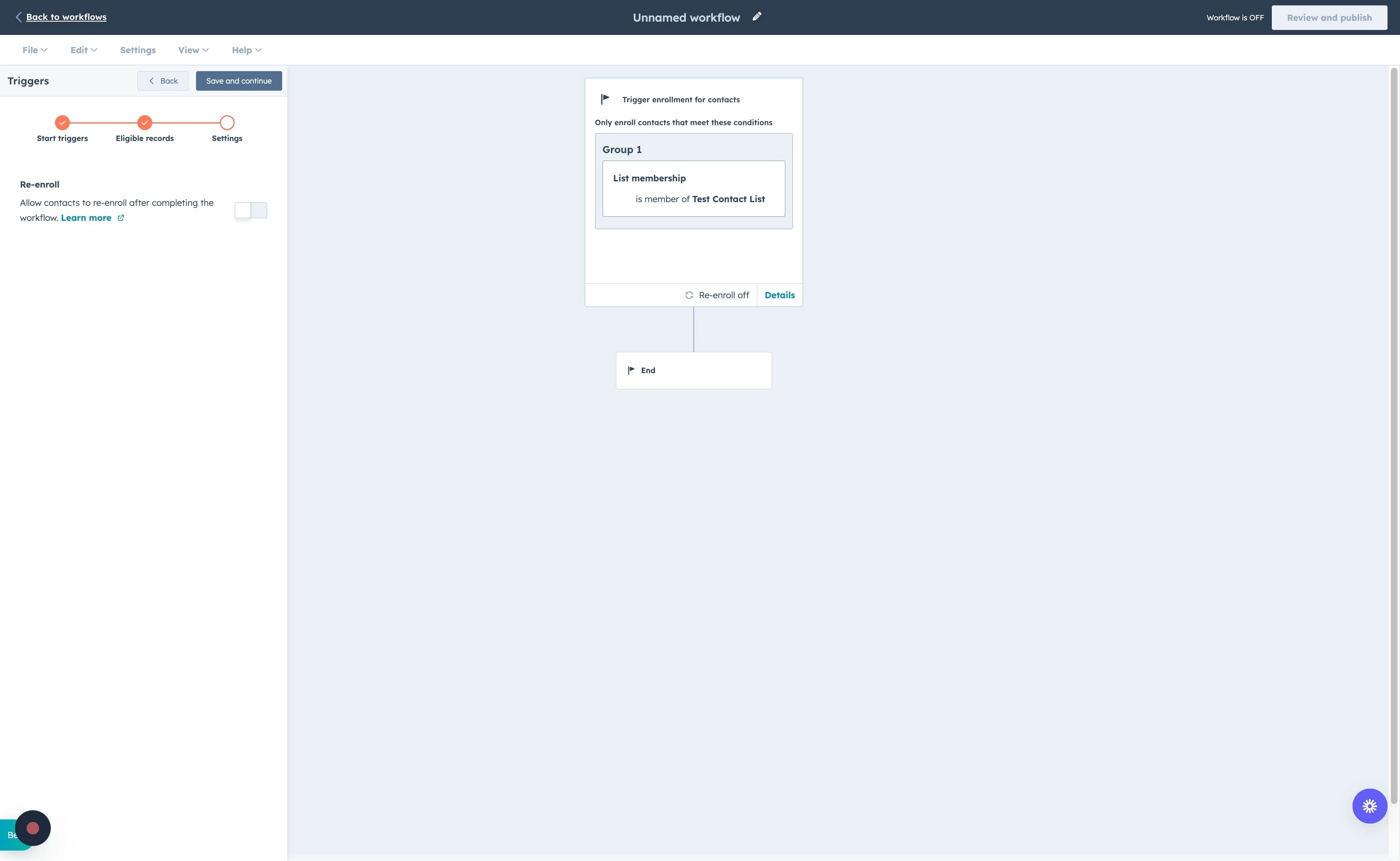Click the canvas vertical scrollbar
This screenshot has height=861, width=1400.
1394,435
